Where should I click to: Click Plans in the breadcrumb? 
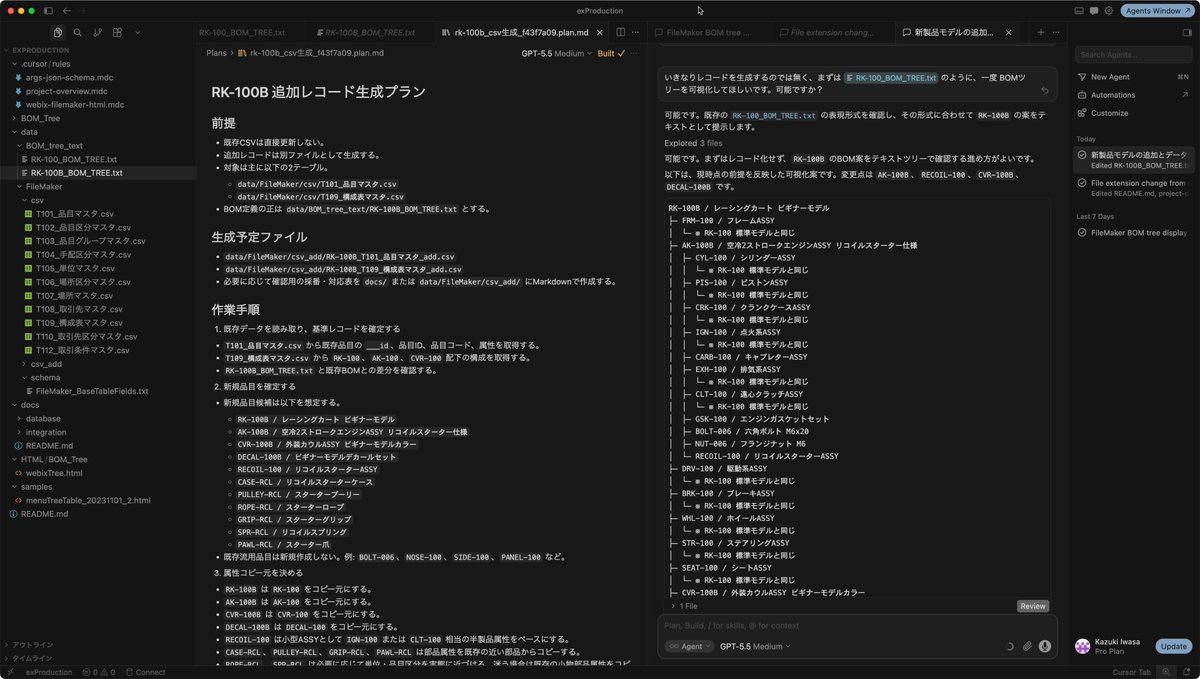coord(216,53)
